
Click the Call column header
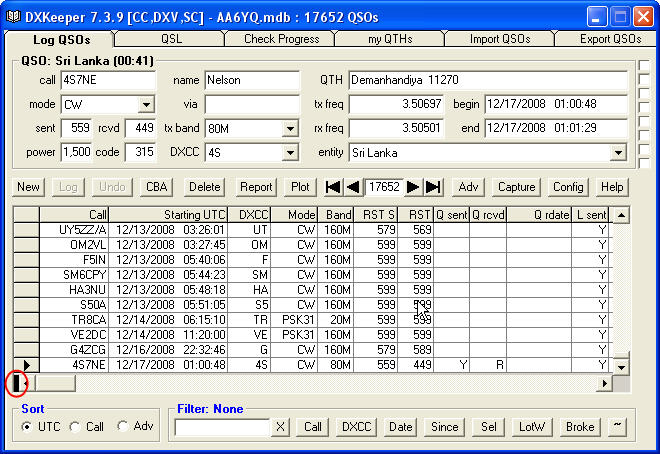pos(74,215)
